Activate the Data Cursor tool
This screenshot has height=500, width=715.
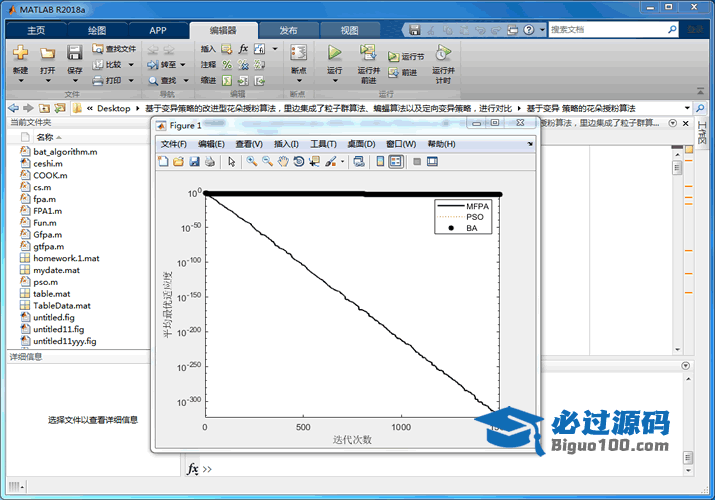[314, 161]
